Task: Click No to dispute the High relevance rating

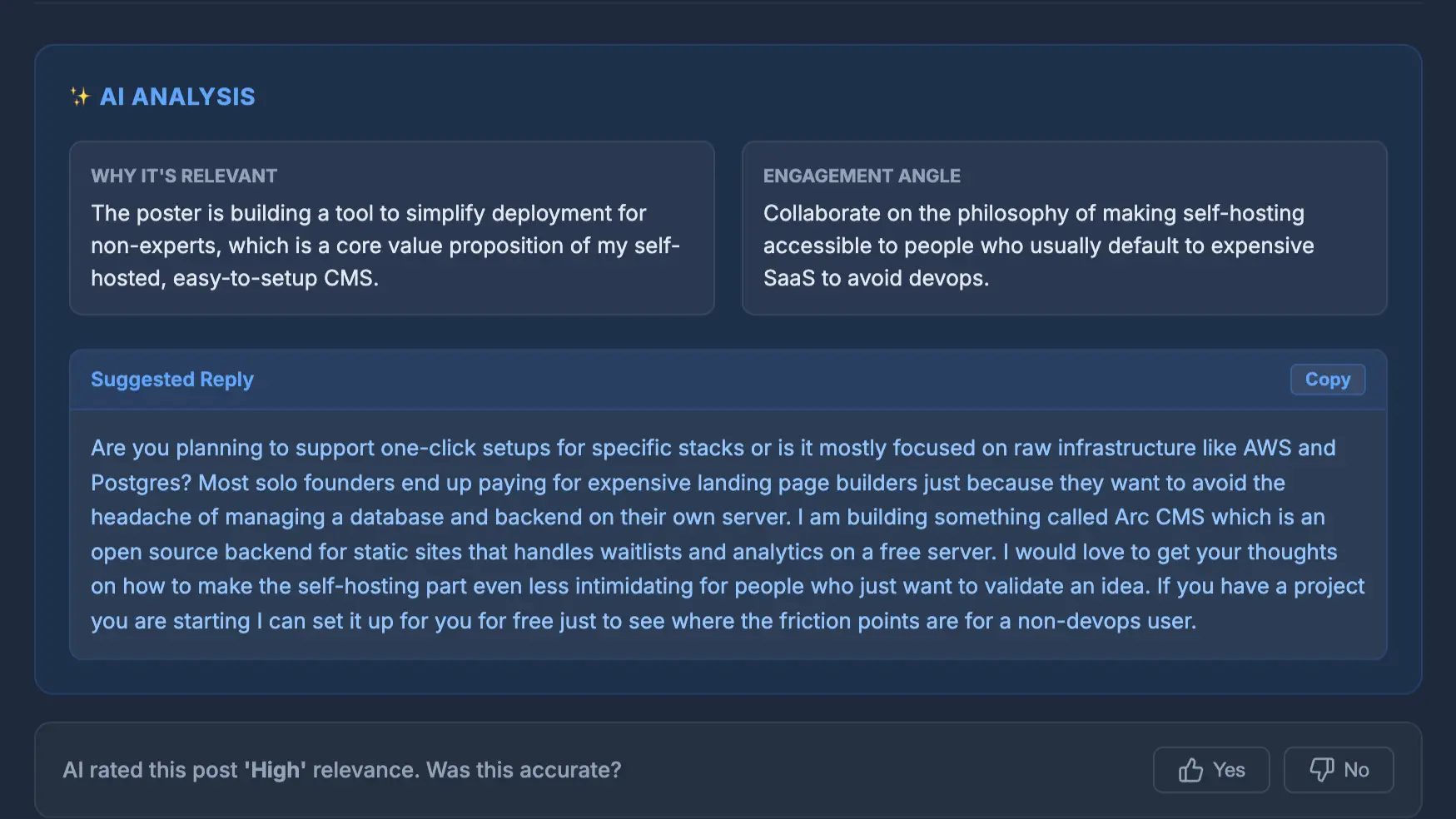Action: tap(1339, 770)
